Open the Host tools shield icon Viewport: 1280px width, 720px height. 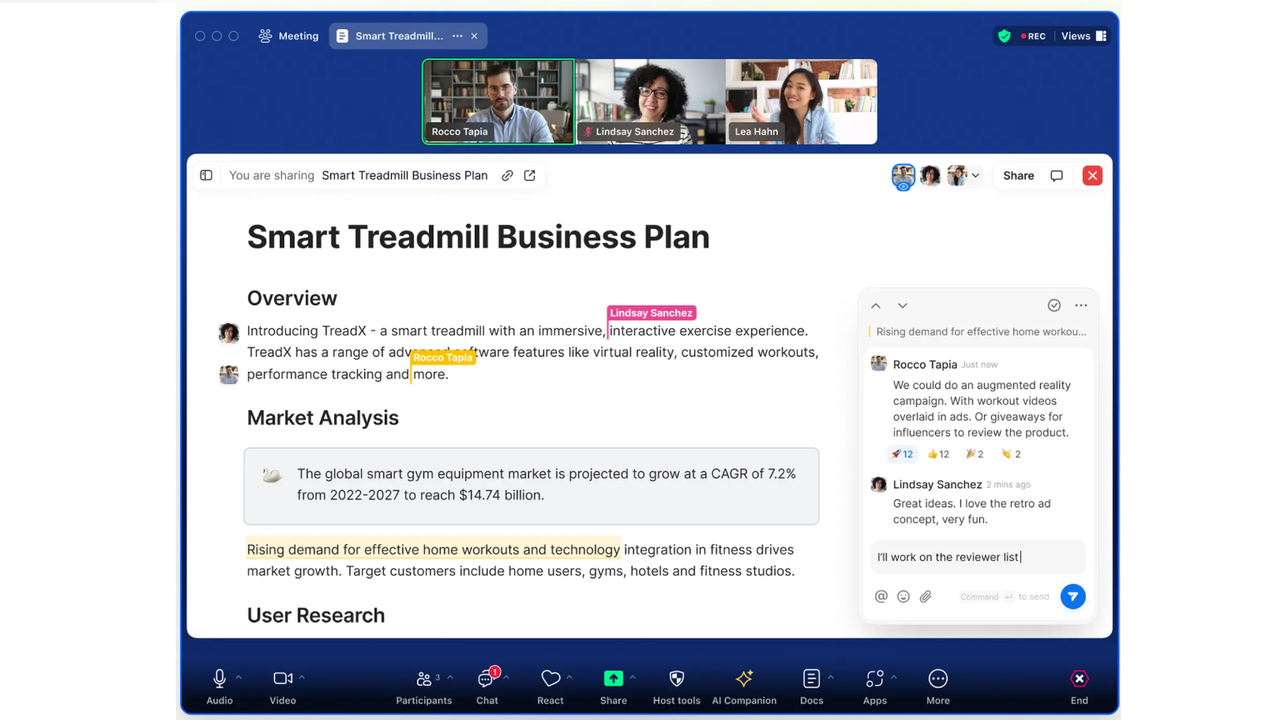coord(676,679)
